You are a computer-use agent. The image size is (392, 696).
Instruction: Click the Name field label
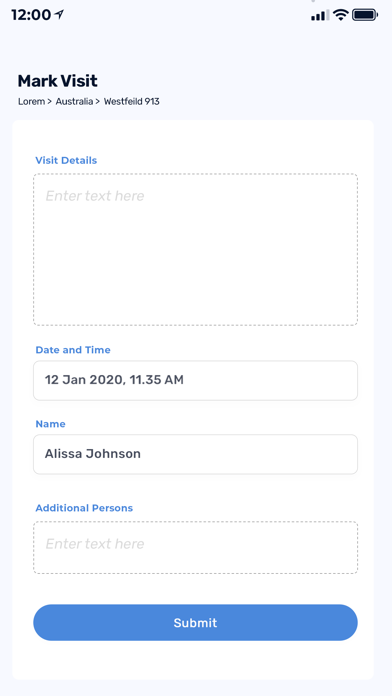tap(51, 424)
